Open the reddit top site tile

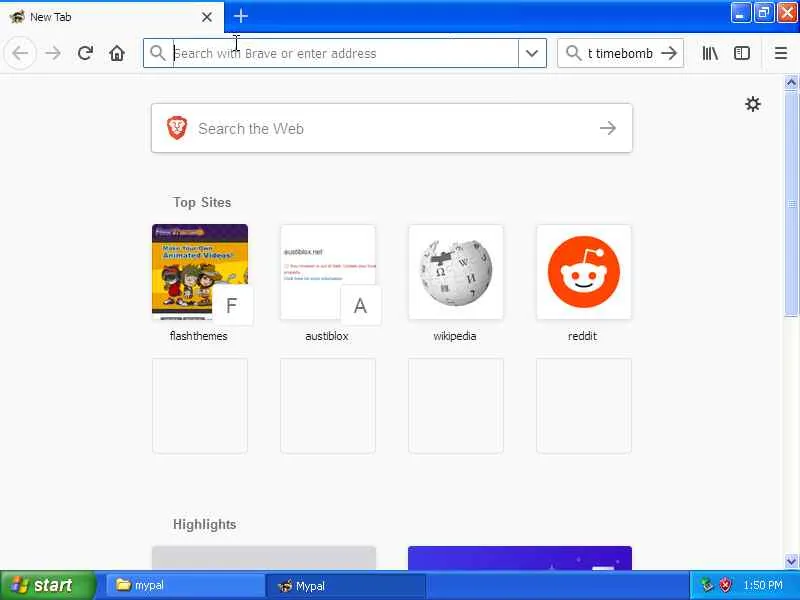click(584, 272)
